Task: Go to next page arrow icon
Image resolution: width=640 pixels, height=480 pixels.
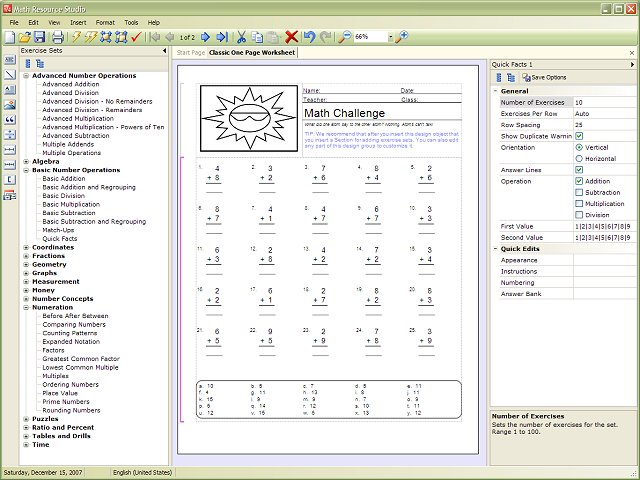Action: (206, 37)
